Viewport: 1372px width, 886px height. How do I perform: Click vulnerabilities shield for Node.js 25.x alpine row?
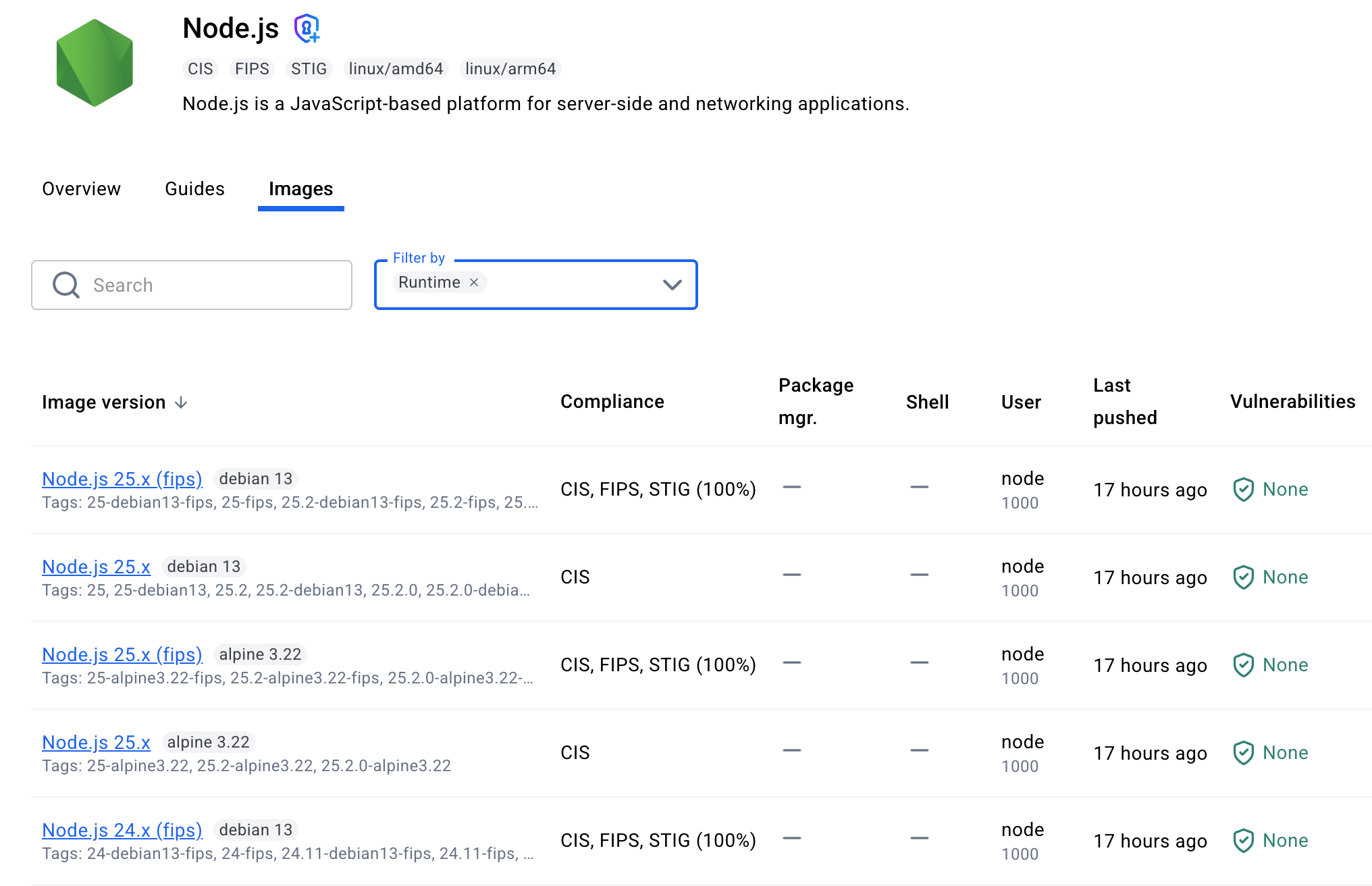point(1243,753)
